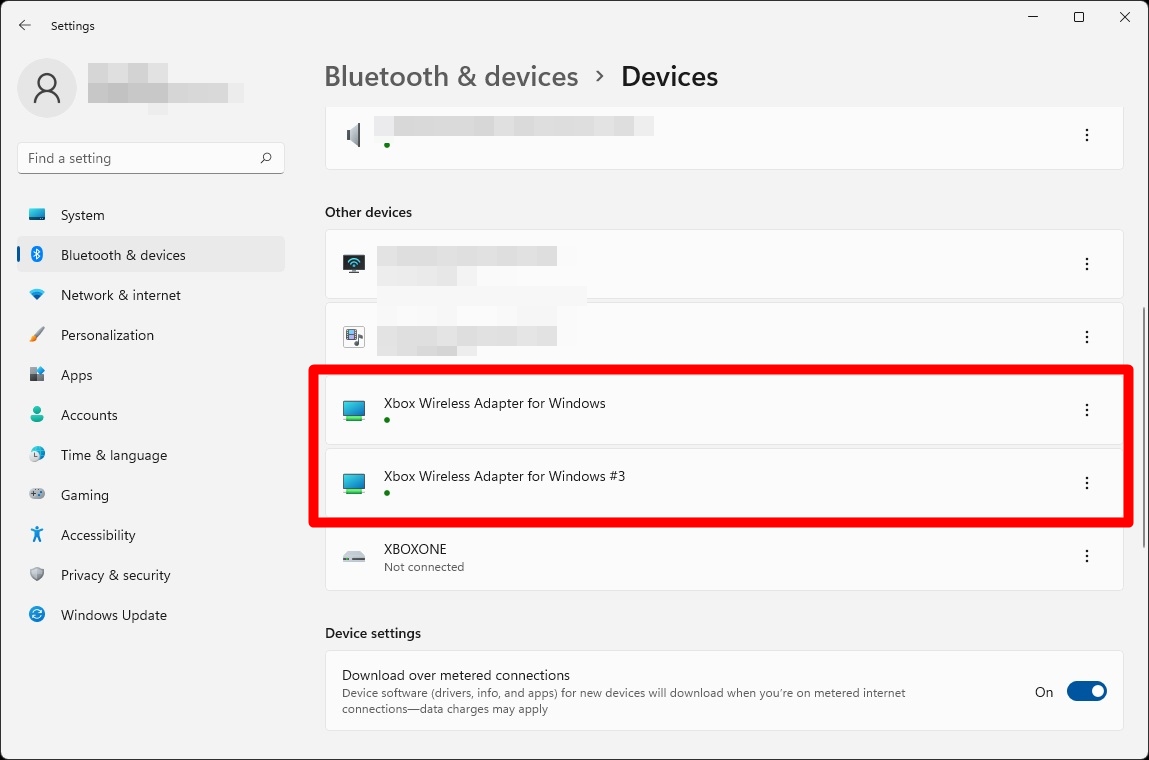
Task: Open Network & internet settings
Action: coord(150,295)
